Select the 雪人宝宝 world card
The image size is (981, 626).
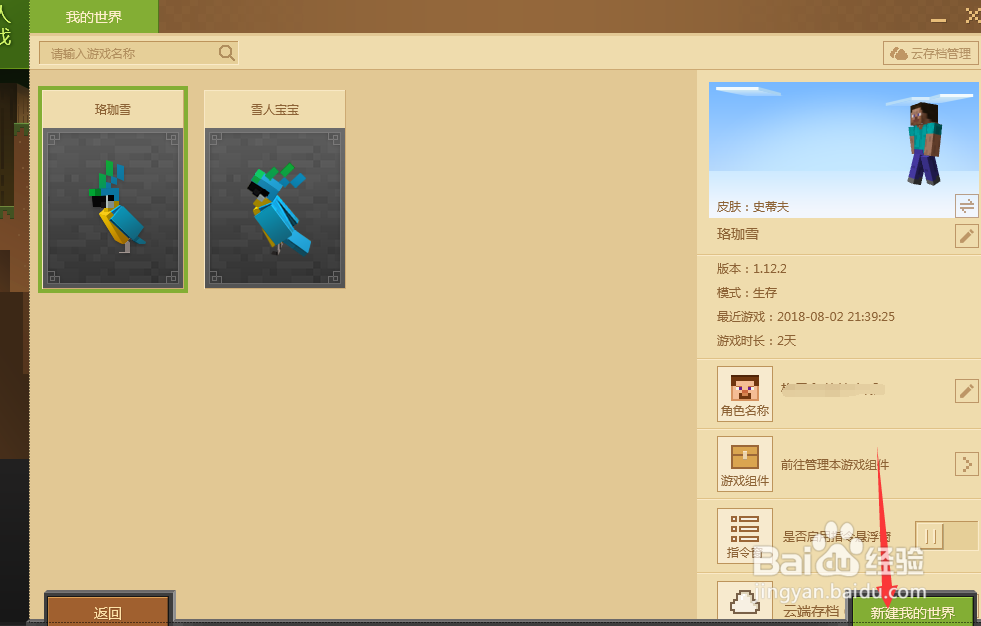pos(275,189)
